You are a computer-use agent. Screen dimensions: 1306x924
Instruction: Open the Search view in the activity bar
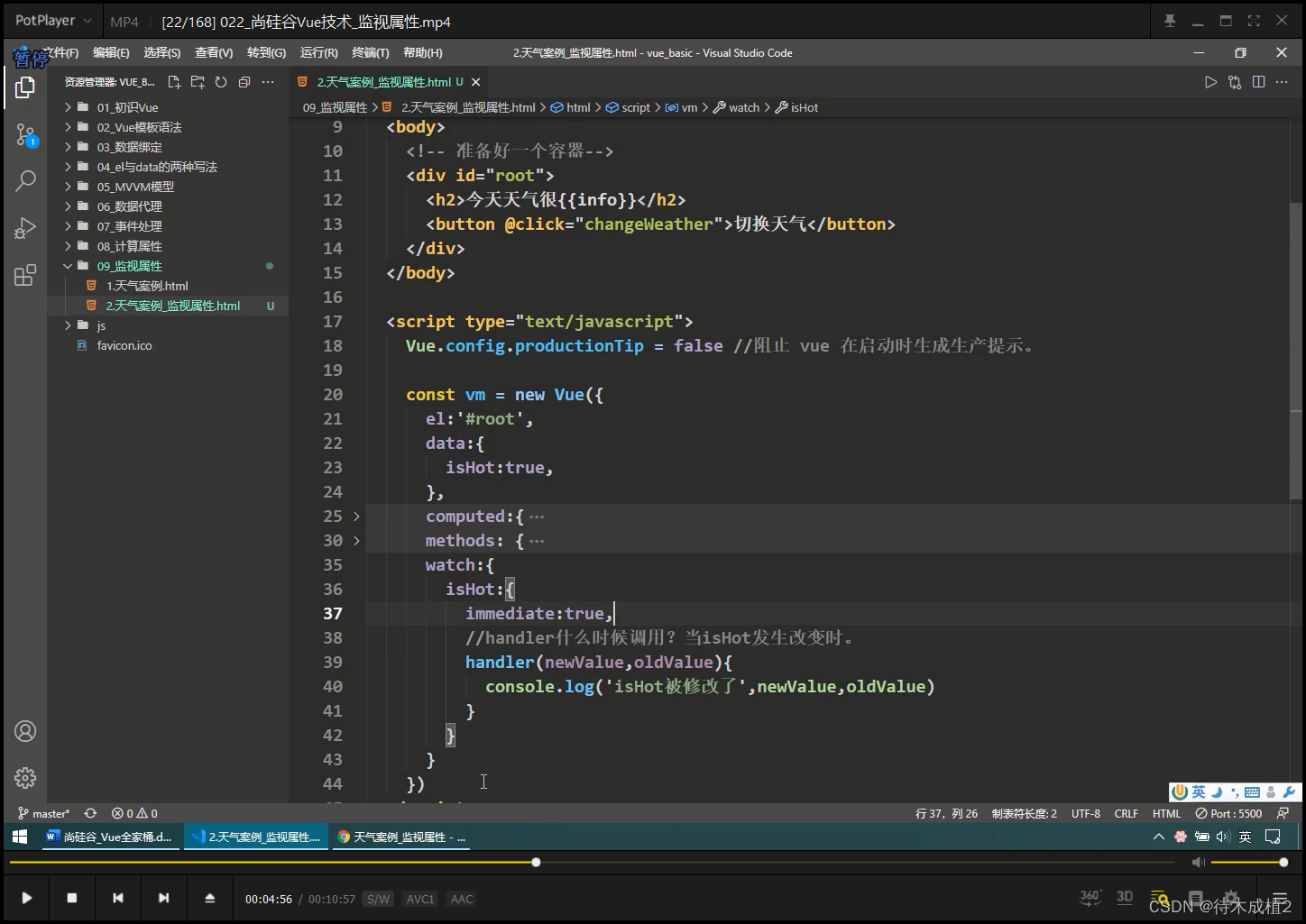pyautogui.click(x=25, y=181)
